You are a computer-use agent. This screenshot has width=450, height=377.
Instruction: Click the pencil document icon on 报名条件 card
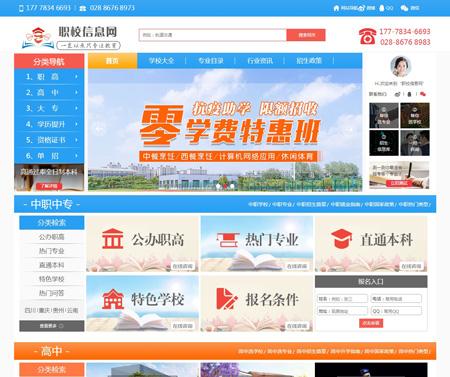click(227, 299)
